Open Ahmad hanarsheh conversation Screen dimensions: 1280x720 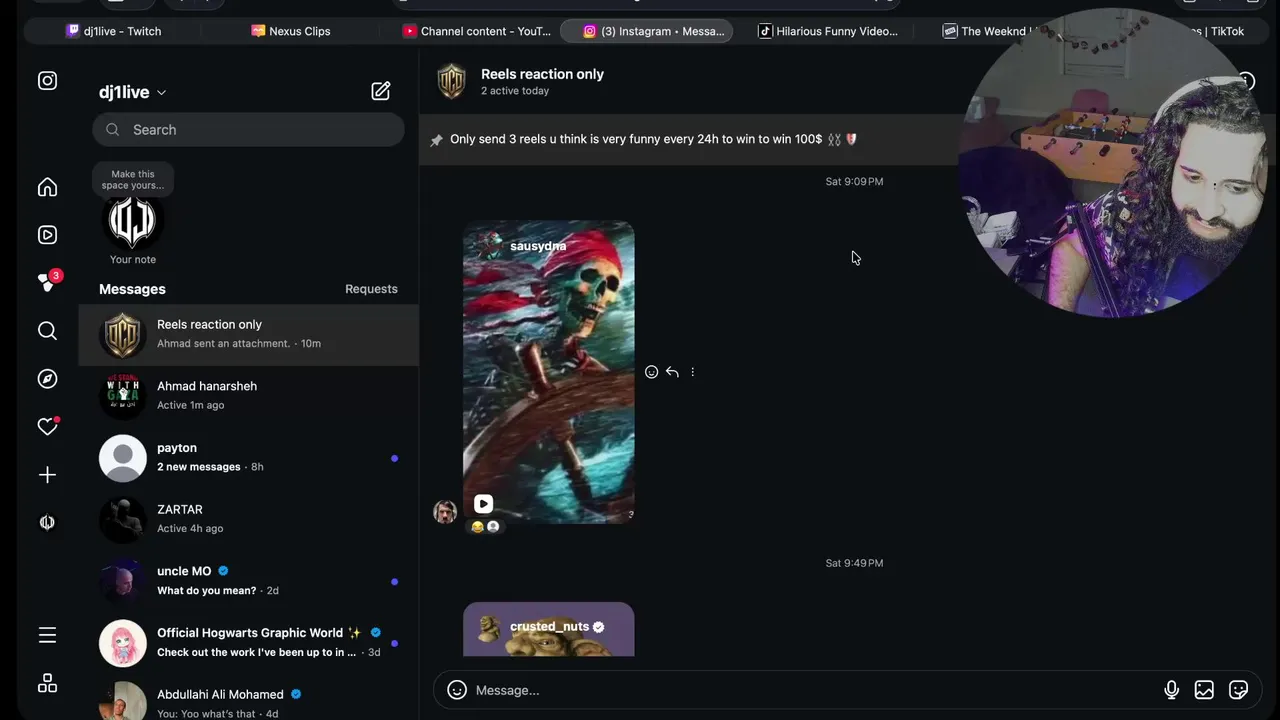point(248,396)
